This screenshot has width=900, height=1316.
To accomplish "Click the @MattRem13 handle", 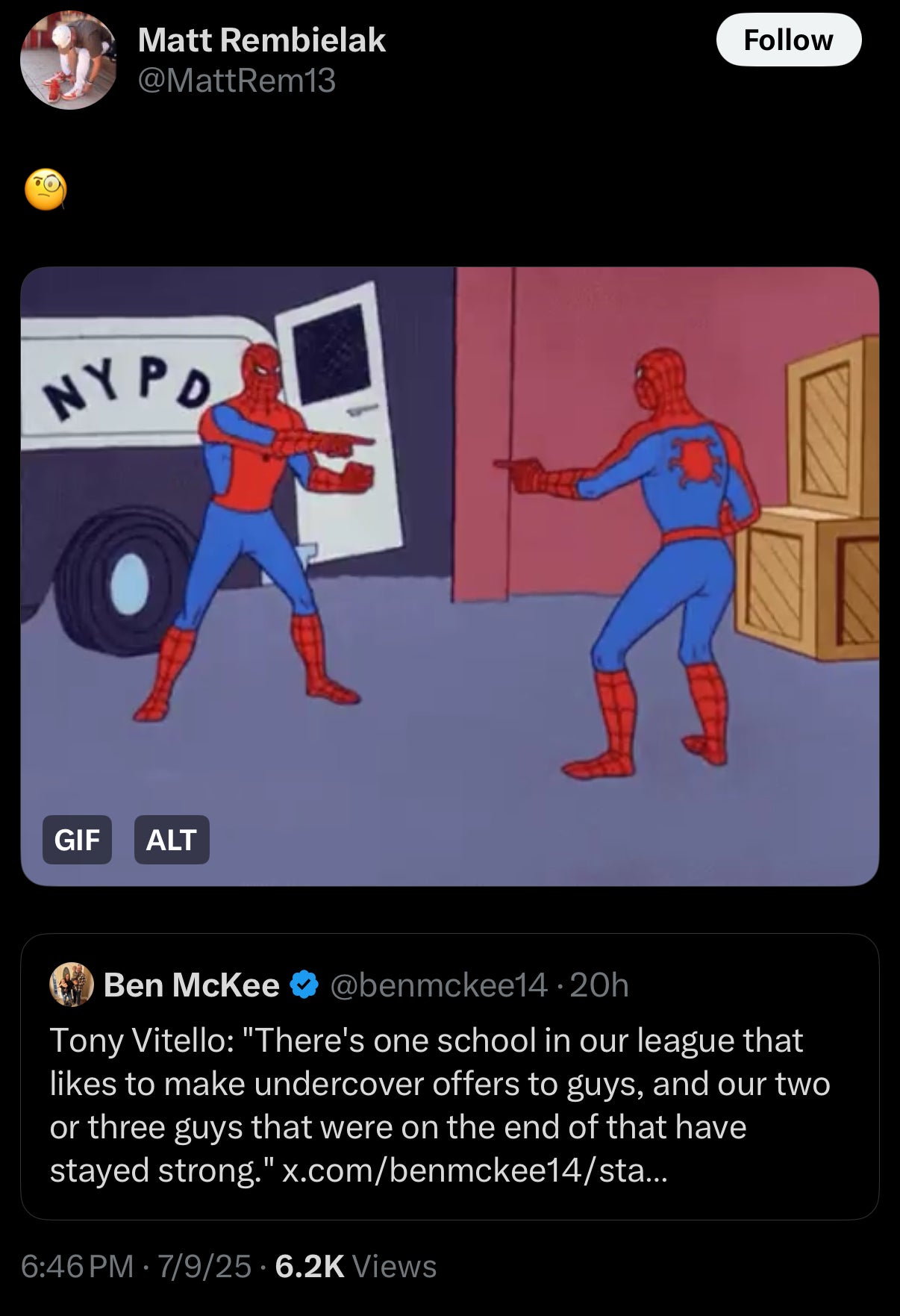I will click(x=236, y=81).
